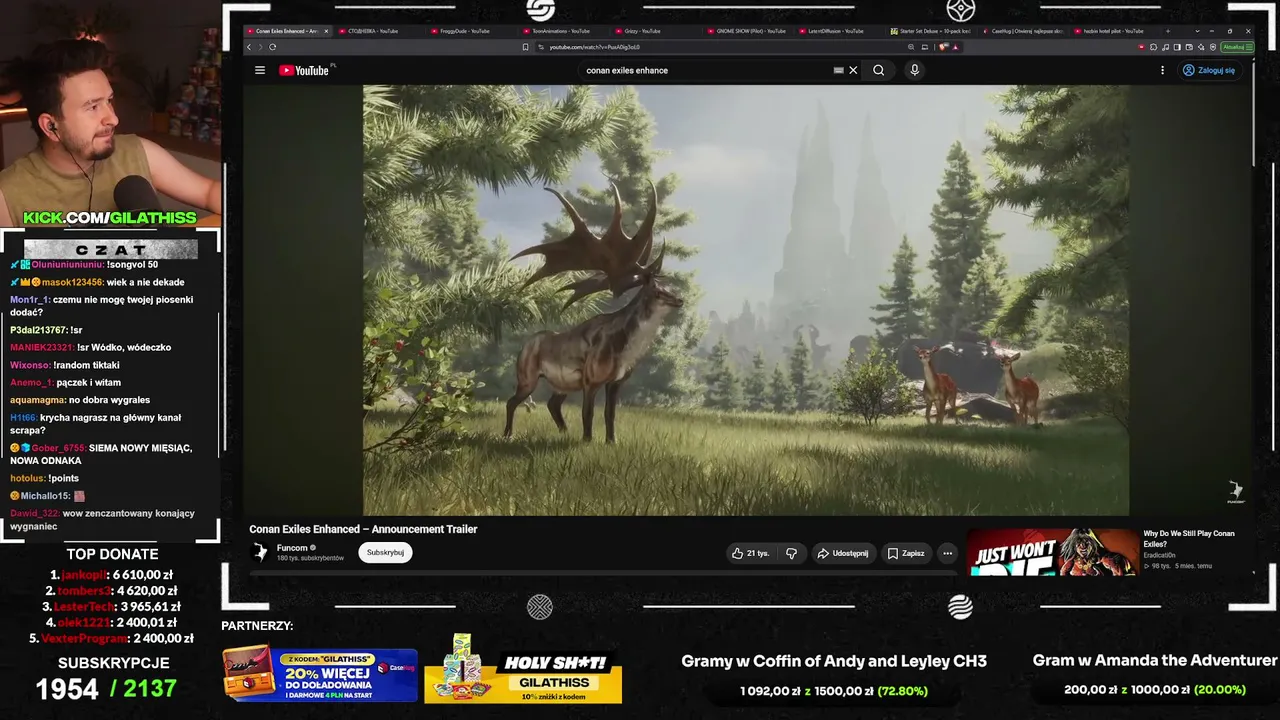The width and height of the screenshot is (1280, 720).
Task: Open the Brave Shields lion icon
Action: click(x=944, y=47)
